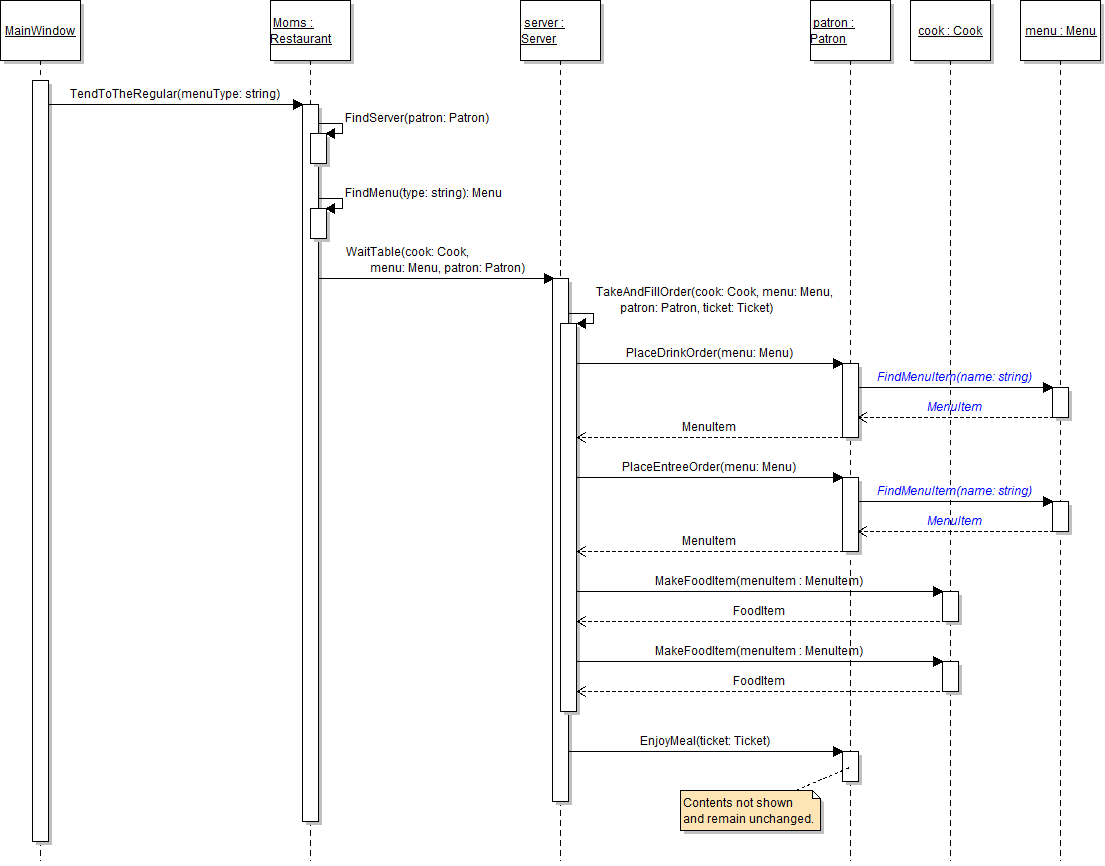Select the bottom FoodItem return label
Screen dimensions: 1105x866
[758, 681]
